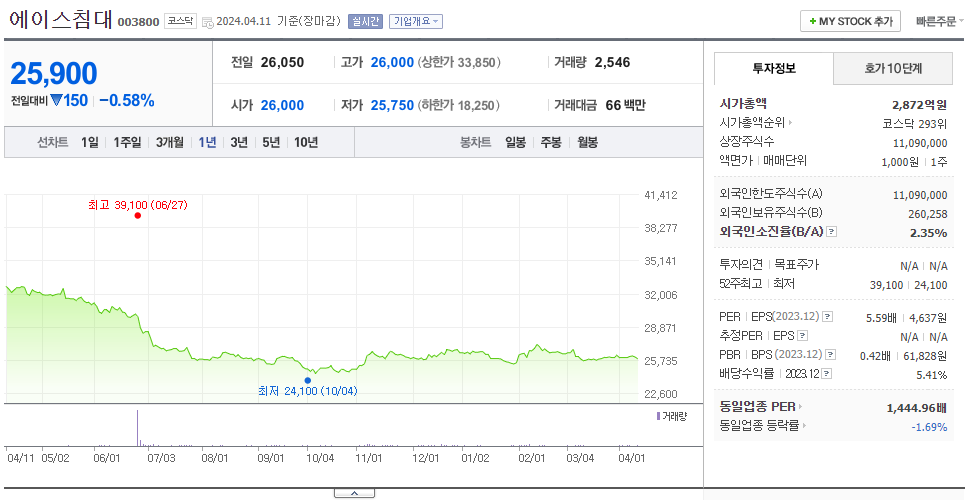The width and height of the screenshot is (968, 500).
Task: Click current price 25,900
Action: click(x=54, y=73)
